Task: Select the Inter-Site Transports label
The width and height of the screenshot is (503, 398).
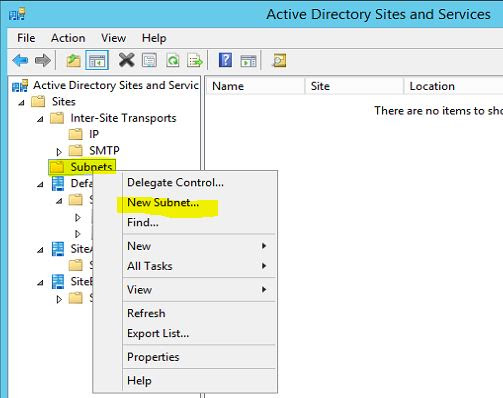Action: tap(123, 118)
